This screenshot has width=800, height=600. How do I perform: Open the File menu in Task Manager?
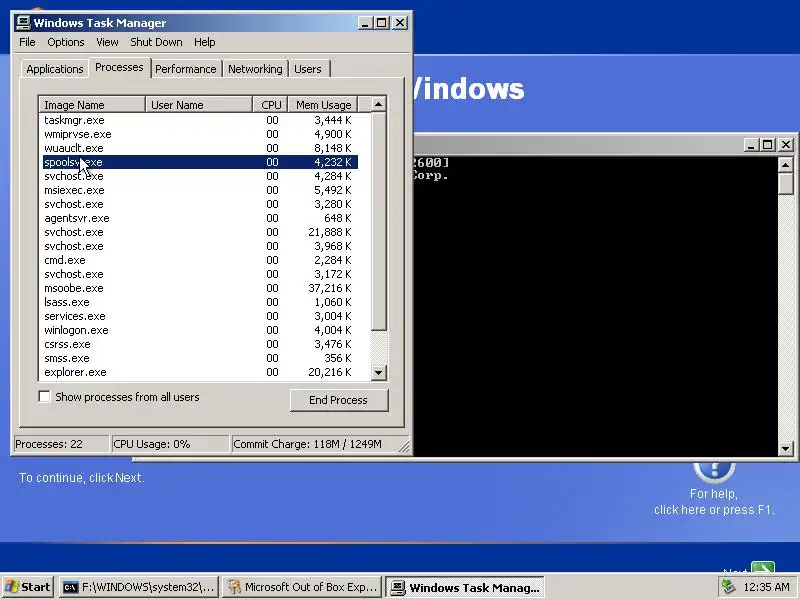(27, 42)
